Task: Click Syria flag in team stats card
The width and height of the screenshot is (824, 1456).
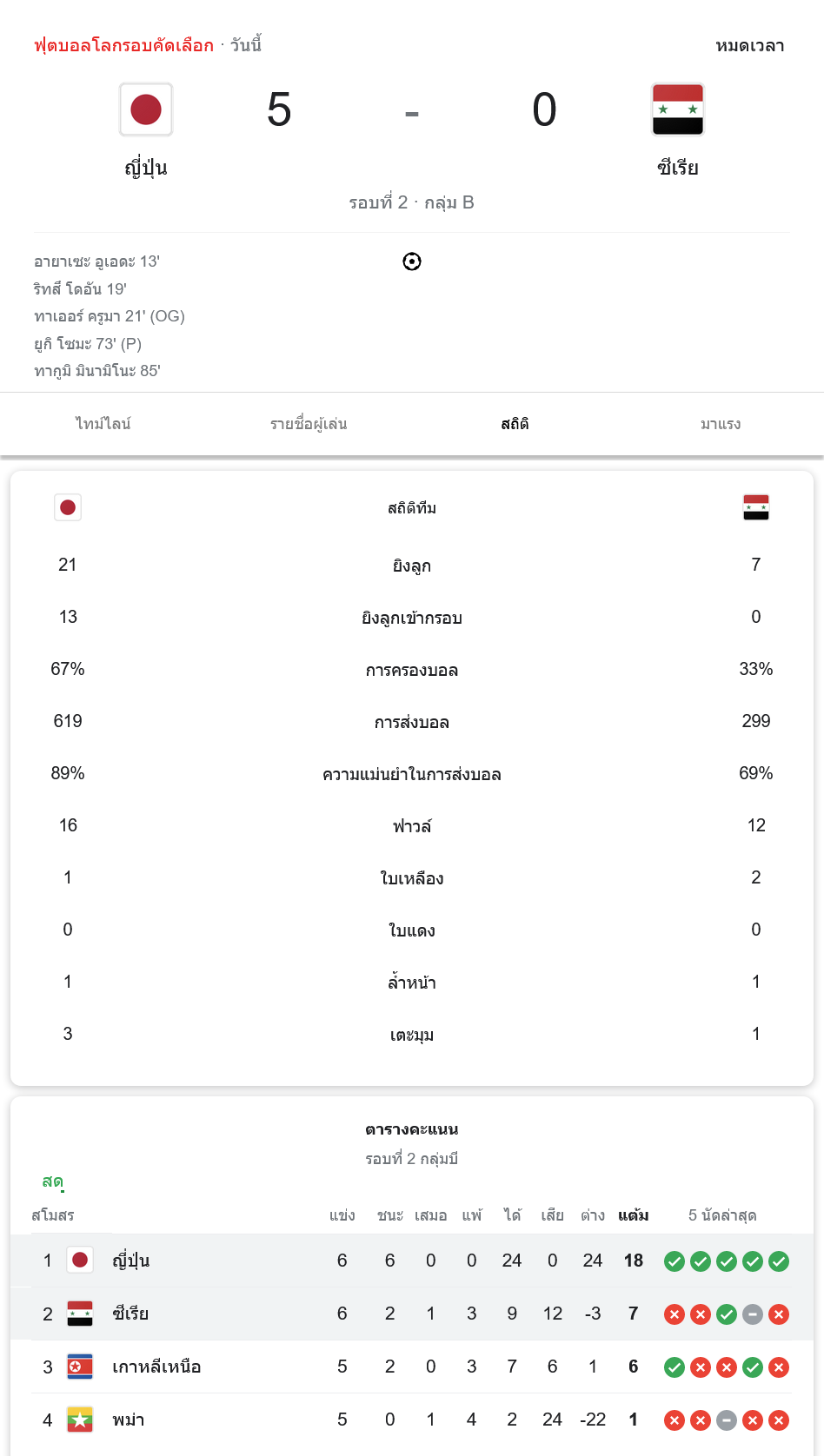Action: tap(756, 507)
